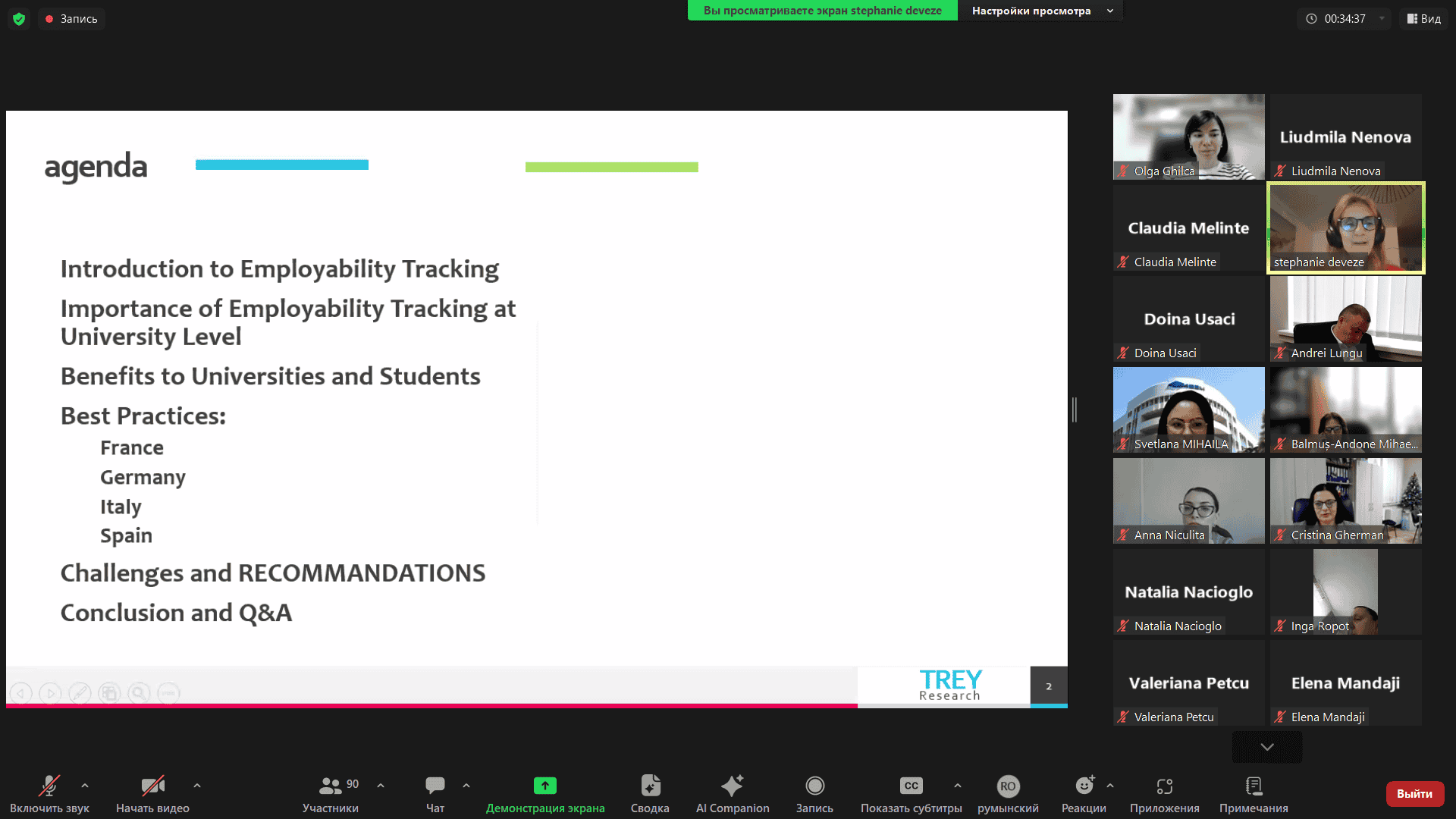Click the green Share Screen icon

coord(544,786)
